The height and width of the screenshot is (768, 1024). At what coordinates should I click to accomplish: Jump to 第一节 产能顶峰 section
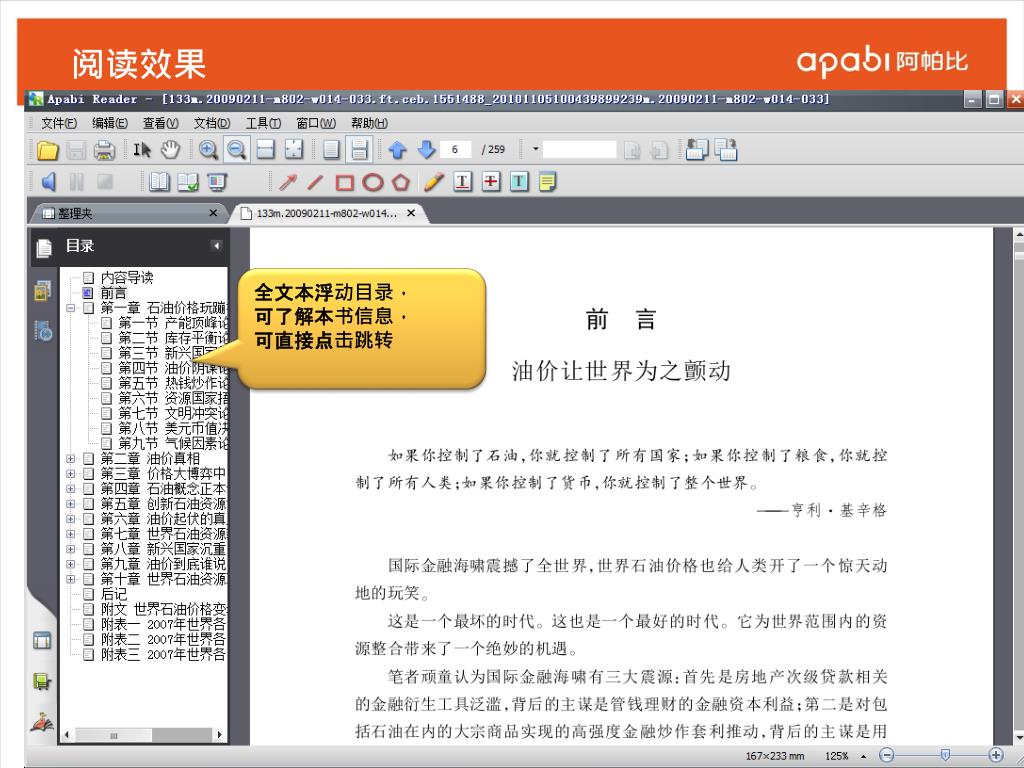[x=173, y=323]
